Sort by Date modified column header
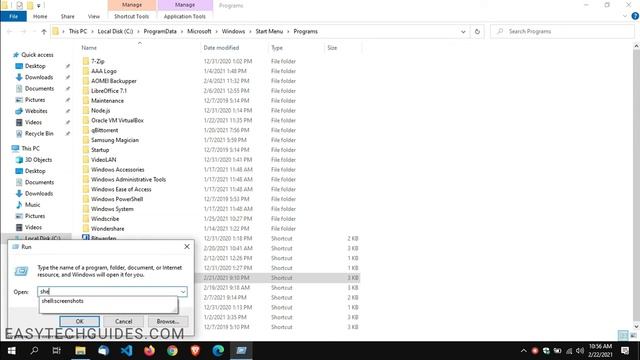640x360 pixels. point(221,48)
